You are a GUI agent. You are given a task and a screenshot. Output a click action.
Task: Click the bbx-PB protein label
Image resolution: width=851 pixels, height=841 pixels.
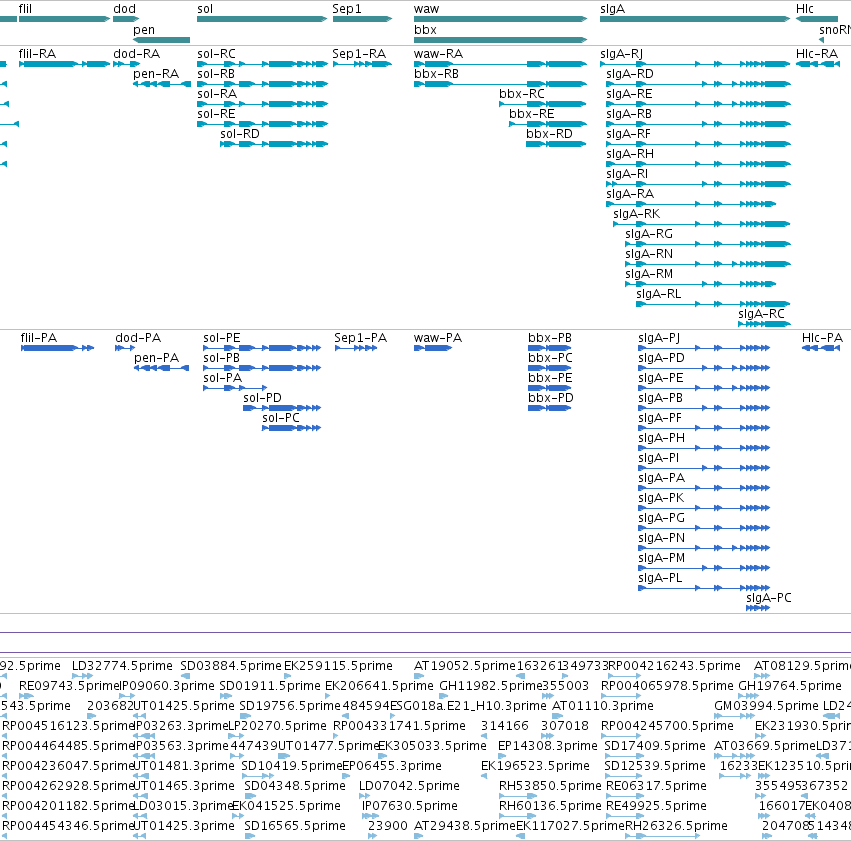[550, 338]
